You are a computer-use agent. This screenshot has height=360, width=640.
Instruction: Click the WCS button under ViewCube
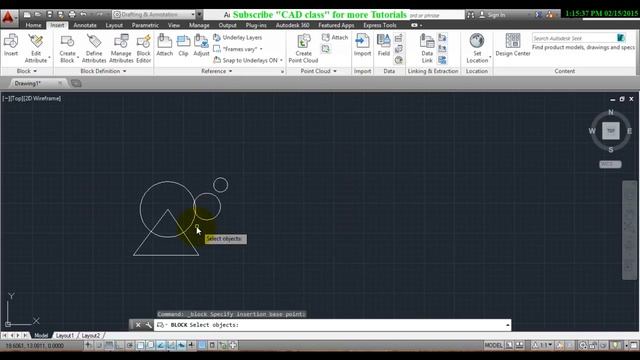tap(610, 164)
